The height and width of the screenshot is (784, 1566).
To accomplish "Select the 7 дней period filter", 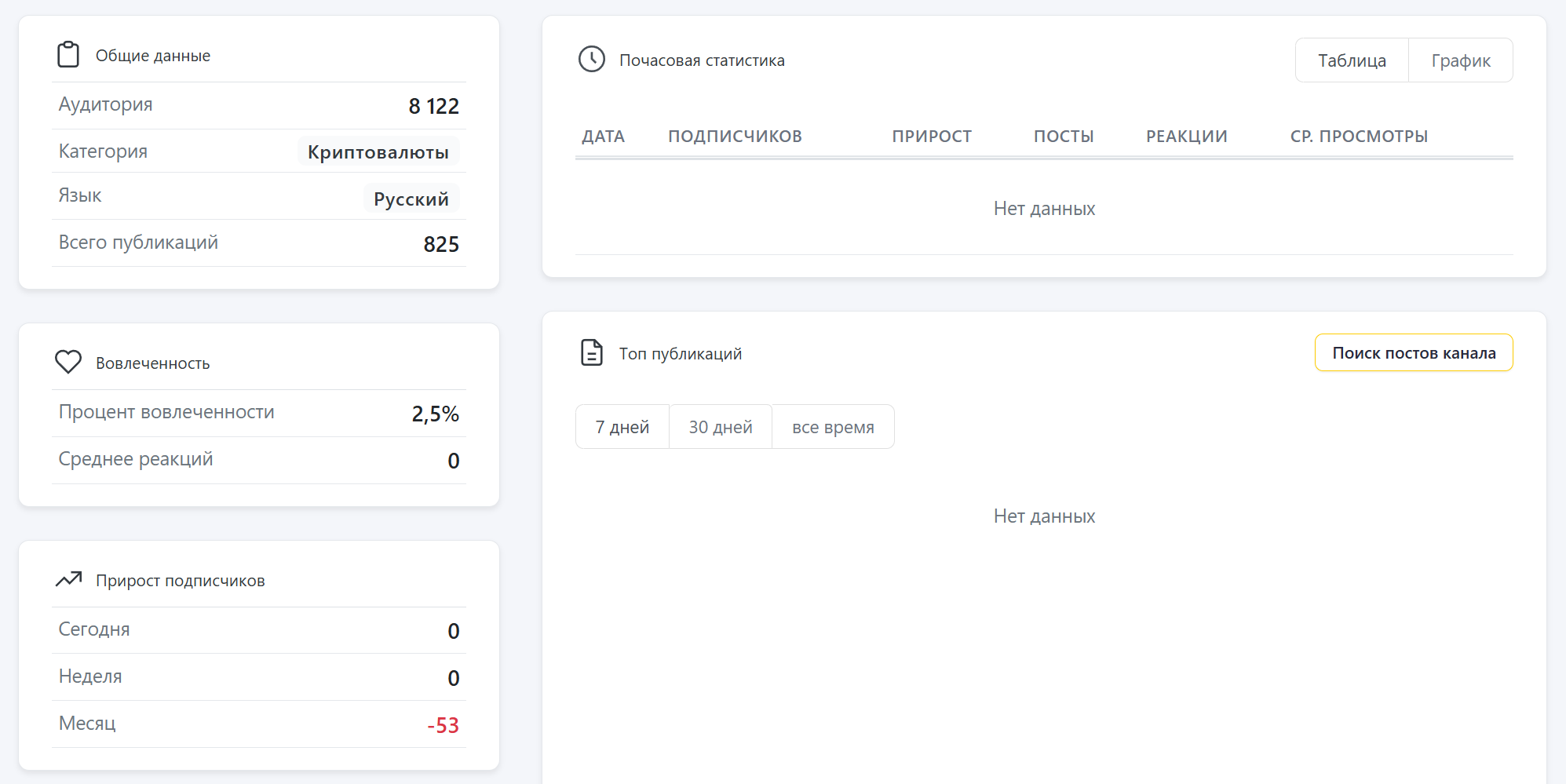I will point(622,427).
